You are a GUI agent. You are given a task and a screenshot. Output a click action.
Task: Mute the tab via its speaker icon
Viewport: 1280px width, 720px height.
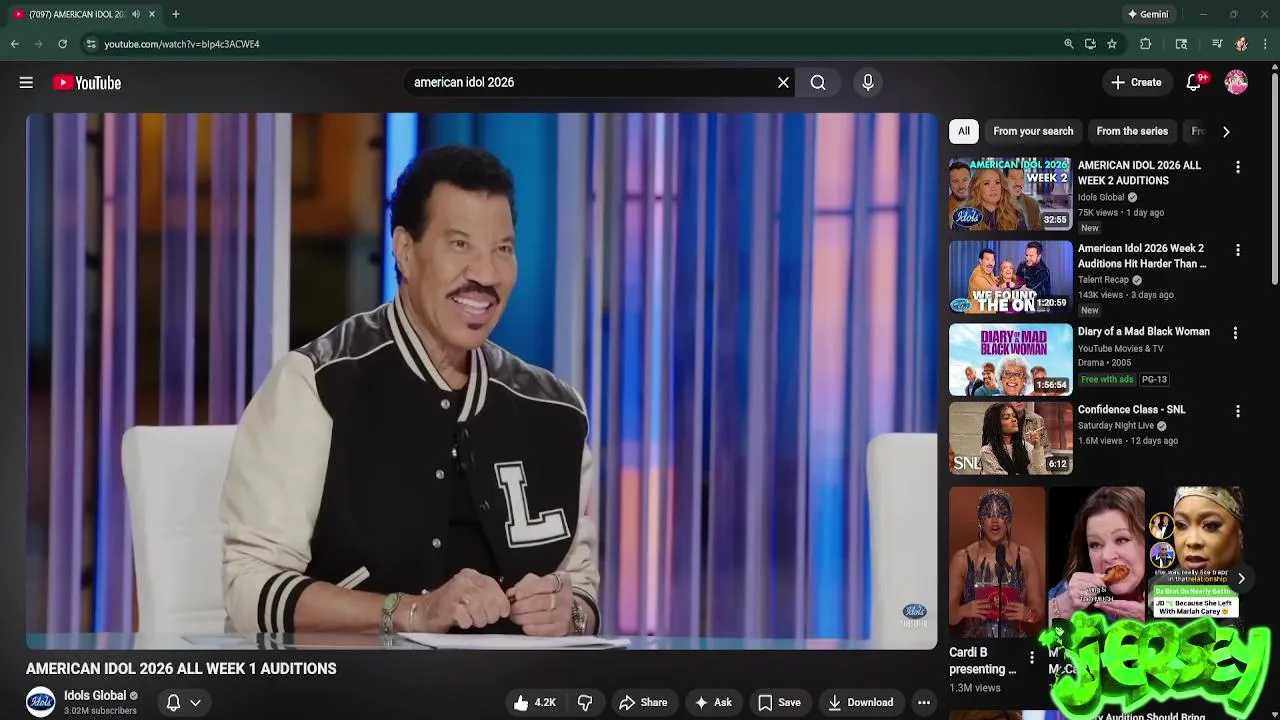coord(136,14)
